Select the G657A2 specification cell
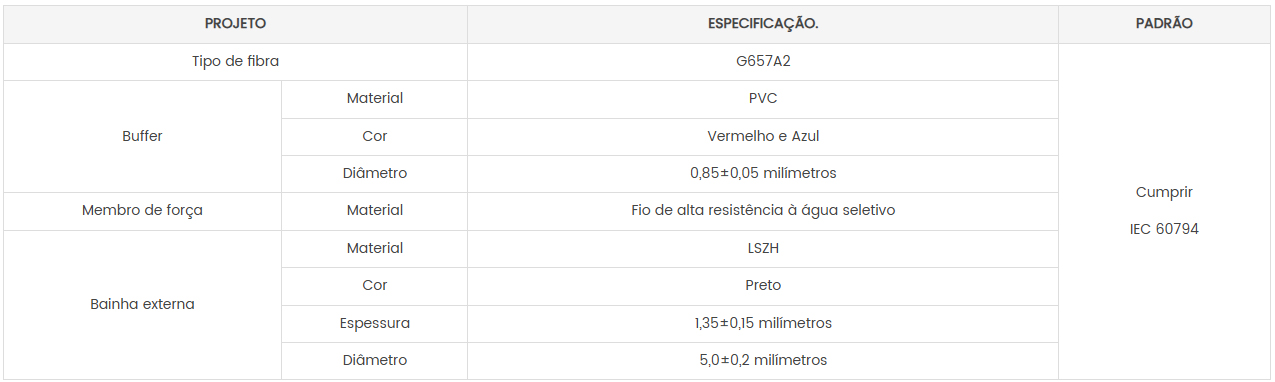The image size is (1275, 382). (x=763, y=62)
